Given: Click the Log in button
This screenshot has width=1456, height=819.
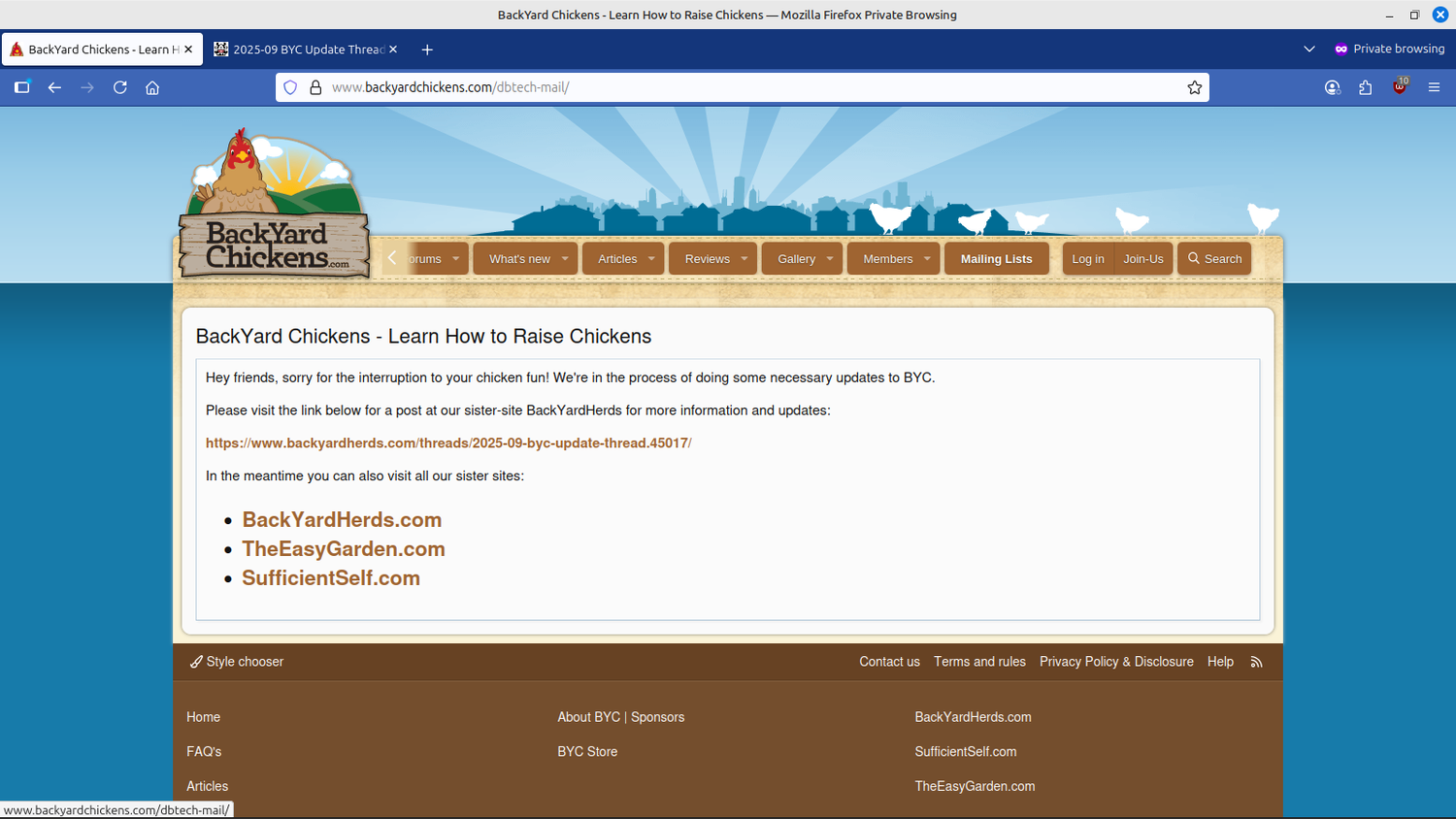Looking at the screenshot, I should click(x=1087, y=259).
